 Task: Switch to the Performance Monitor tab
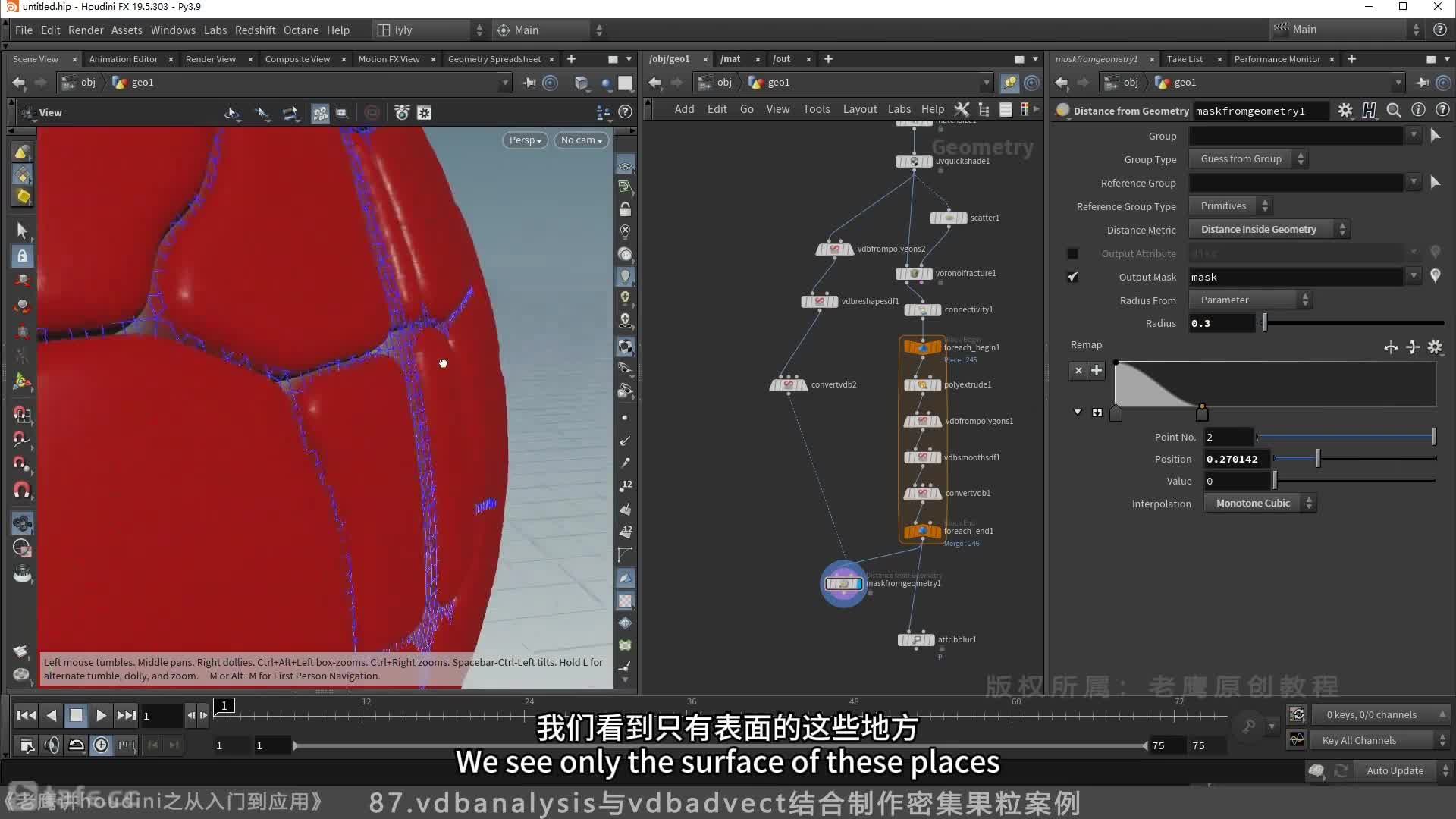pyautogui.click(x=1277, y=59)
